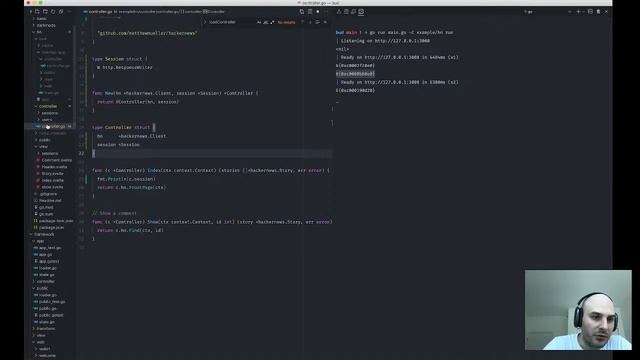The image size is (640, 360).
Task: Open Listening on http://127.0.0.1:3000 link
Action: click(402, 41)
